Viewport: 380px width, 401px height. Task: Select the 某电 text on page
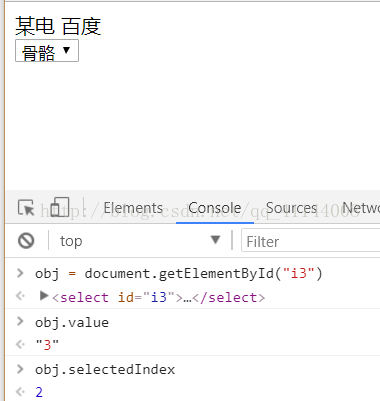[x=35, y=26]
